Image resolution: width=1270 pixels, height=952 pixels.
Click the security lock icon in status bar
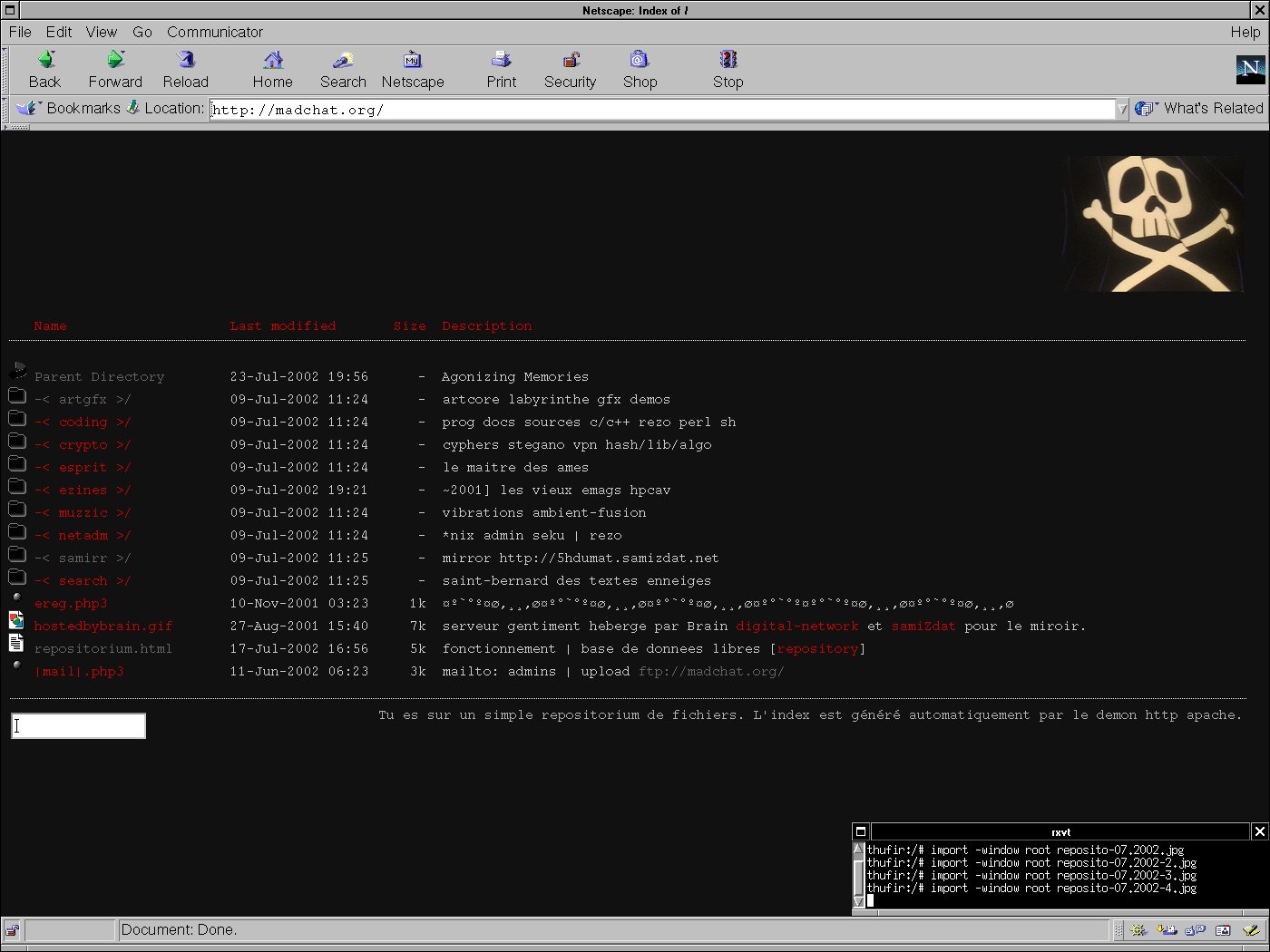(x=12, y=930)
